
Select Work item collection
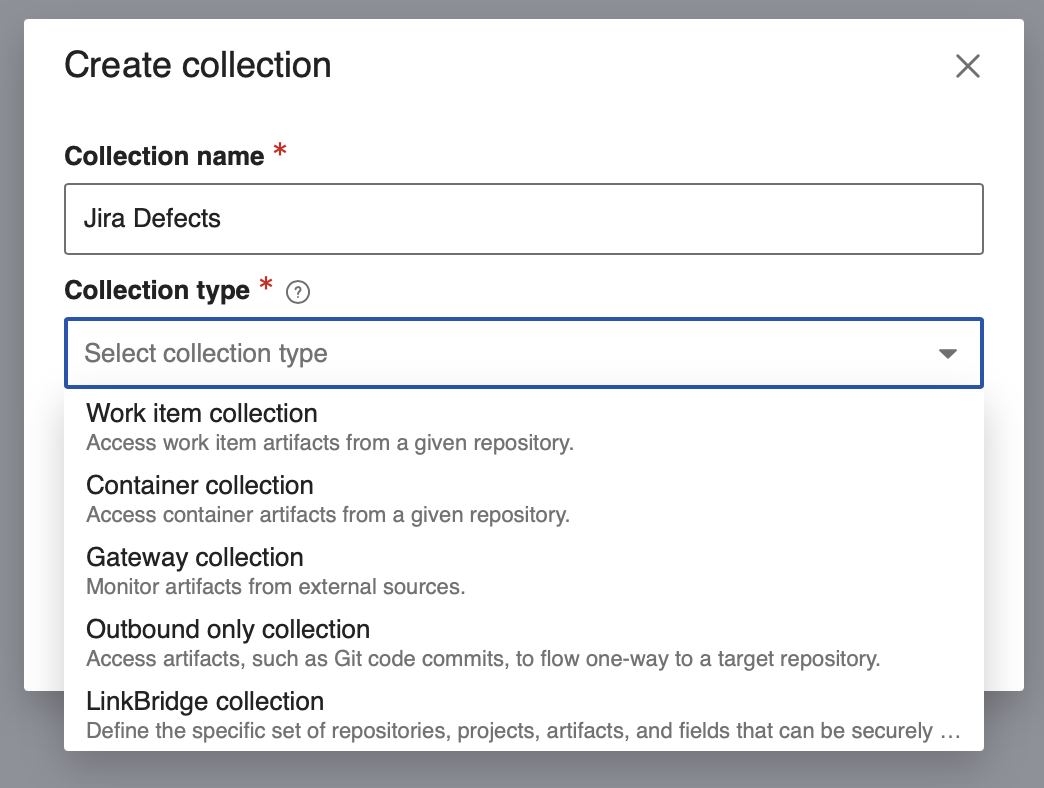click(201, 413)
